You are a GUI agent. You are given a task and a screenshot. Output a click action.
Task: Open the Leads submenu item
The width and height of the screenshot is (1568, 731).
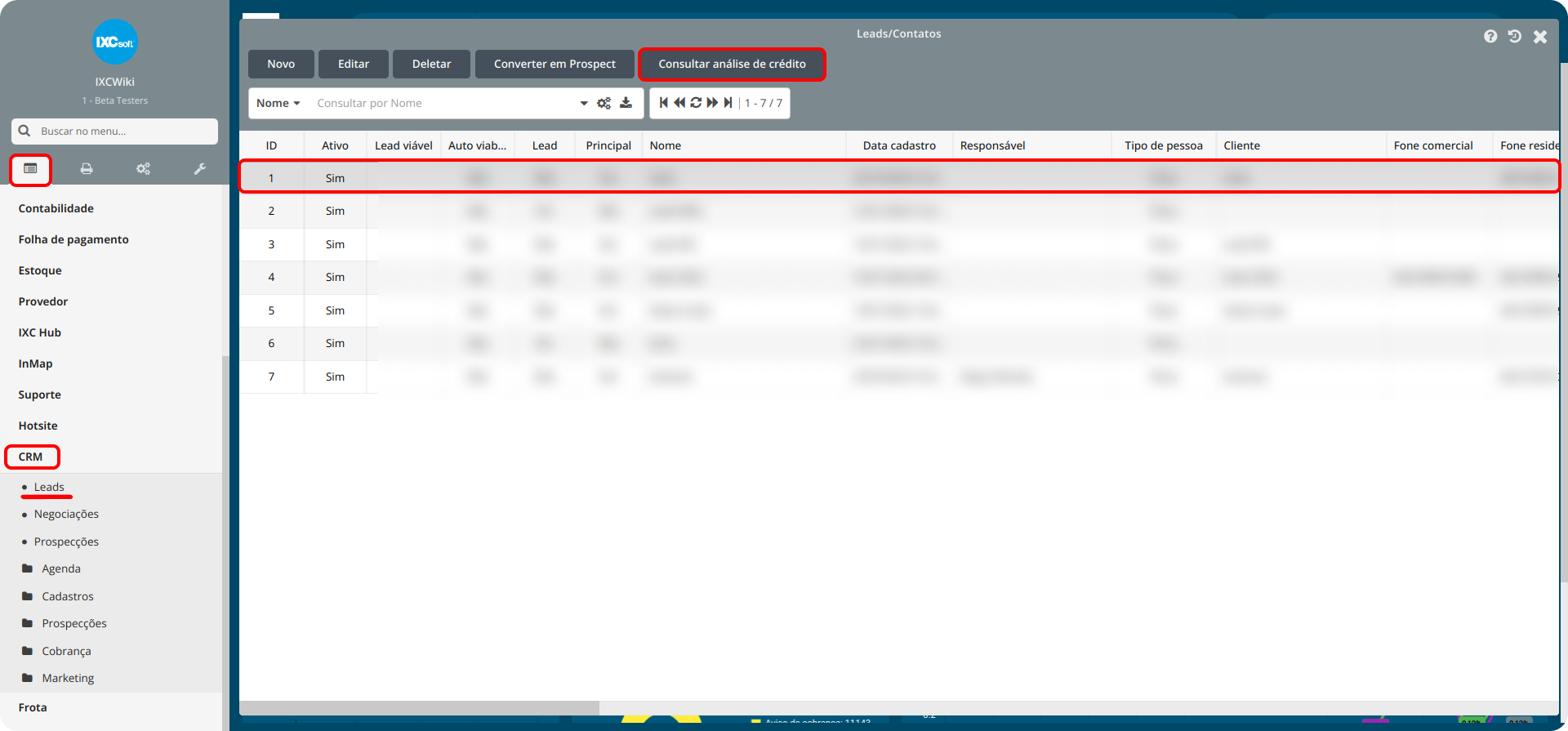click(x=49, y=487)
